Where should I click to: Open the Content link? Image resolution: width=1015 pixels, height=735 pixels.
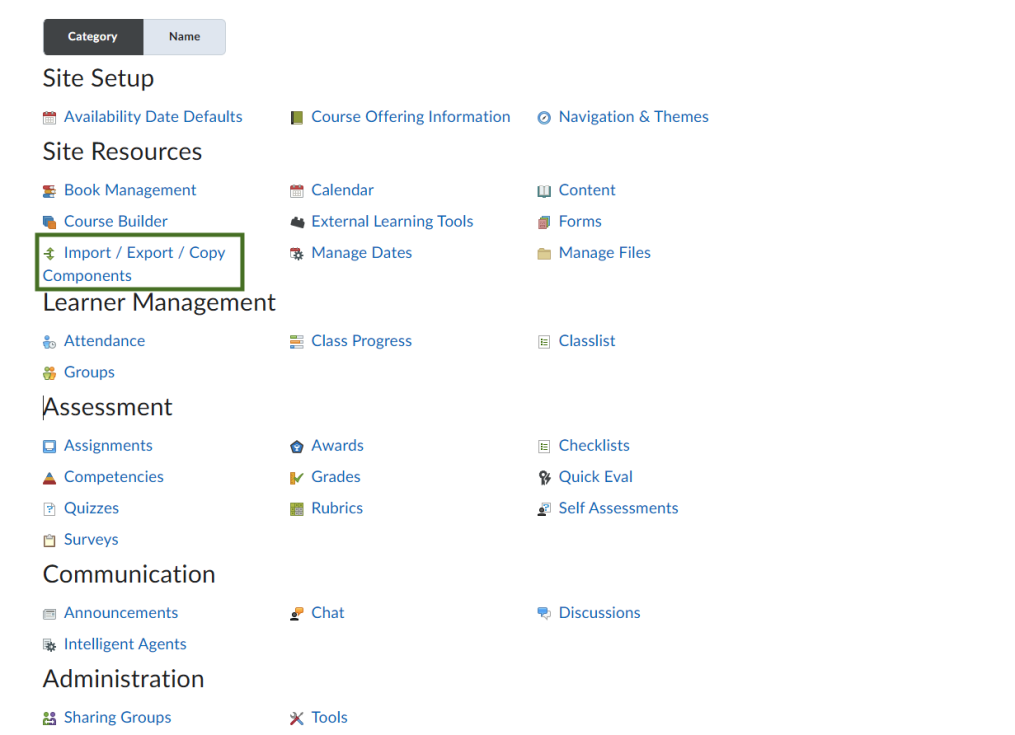pyautogui.click(x=587, y=190)
